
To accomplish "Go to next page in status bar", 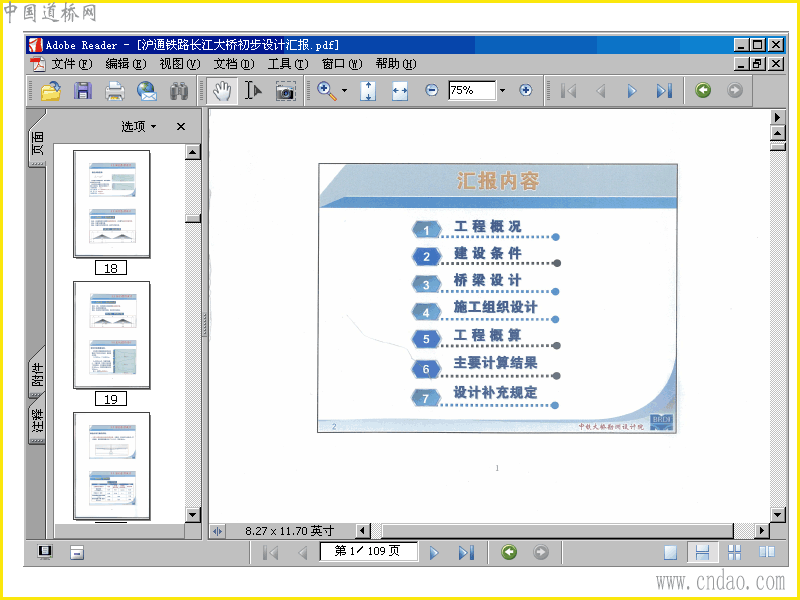I will [x=434, y=553].
